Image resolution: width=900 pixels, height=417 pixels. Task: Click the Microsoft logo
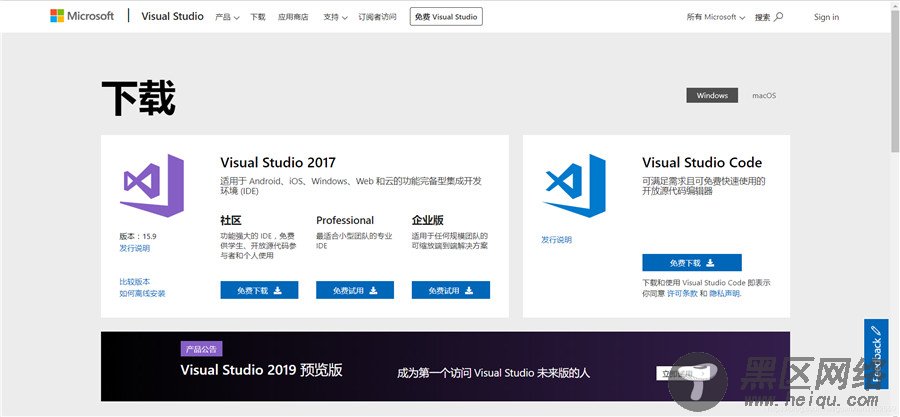pos(82,16)
